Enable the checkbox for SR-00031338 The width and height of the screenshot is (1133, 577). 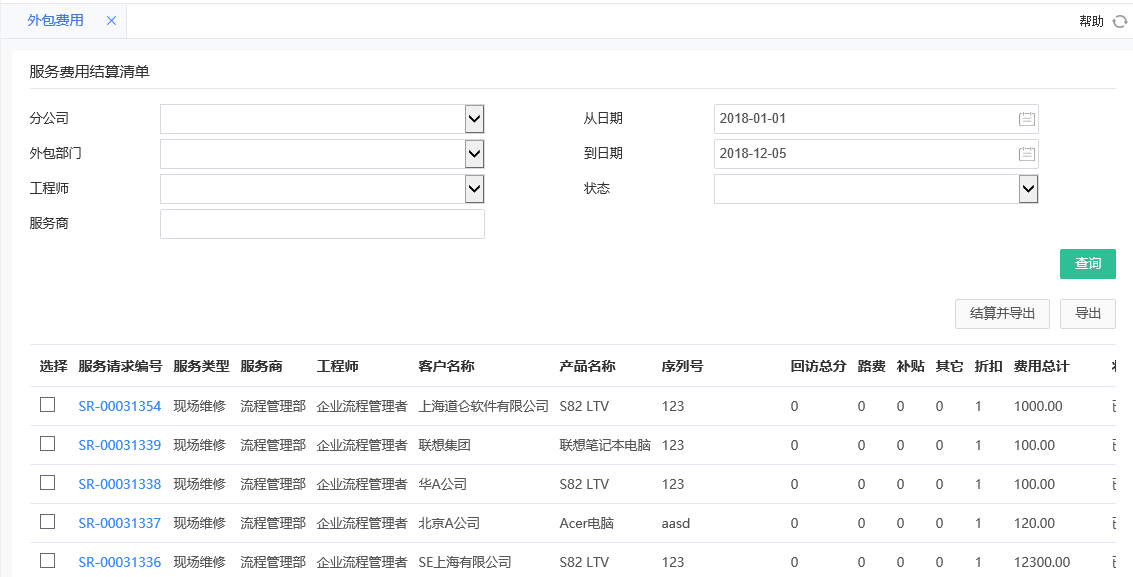click(47, 482)
